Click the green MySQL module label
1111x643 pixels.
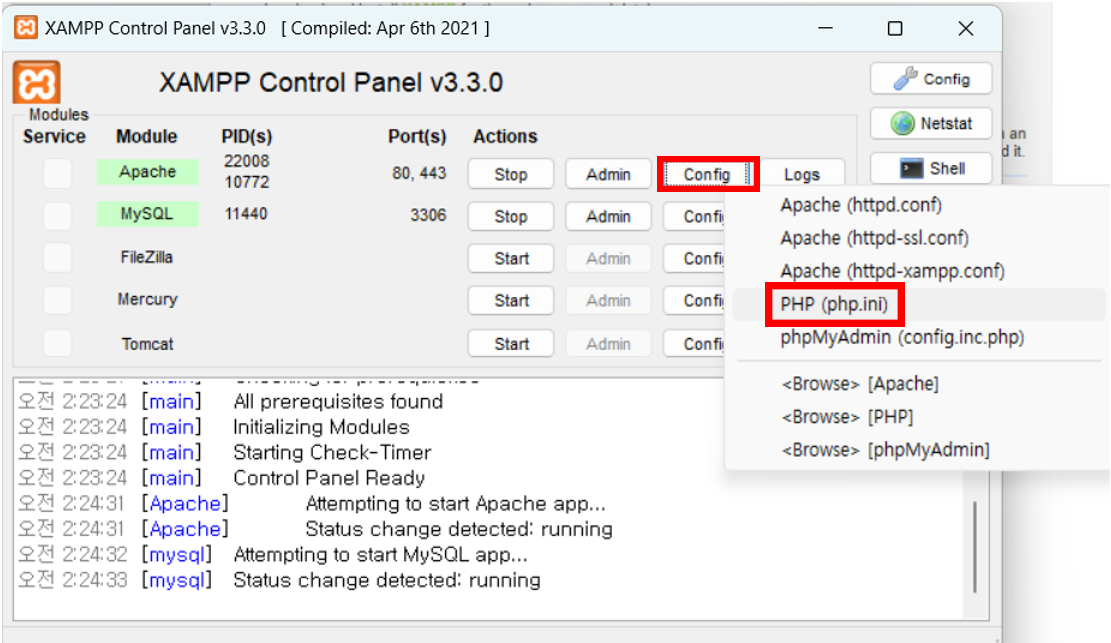[x=147, y=214]
